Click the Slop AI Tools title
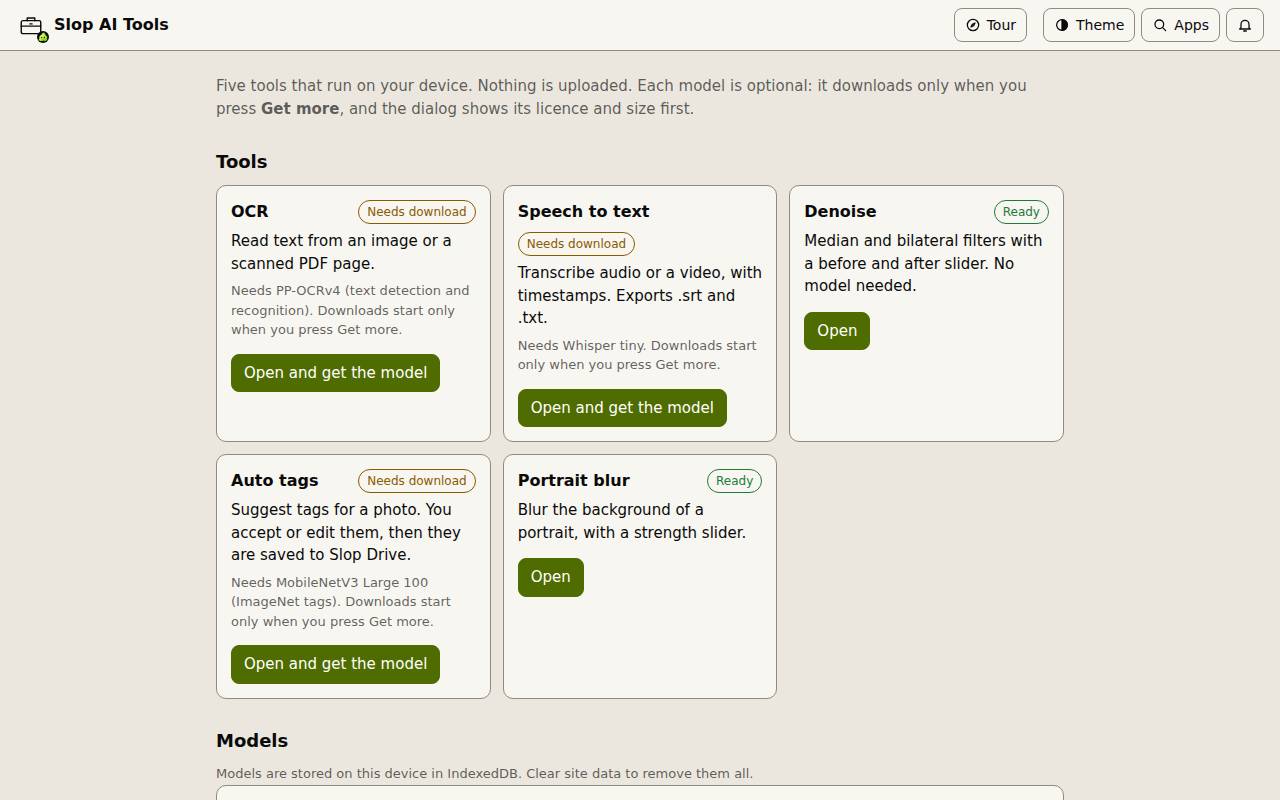This screenshot has height=800, width=1280. tap(111, 24)
